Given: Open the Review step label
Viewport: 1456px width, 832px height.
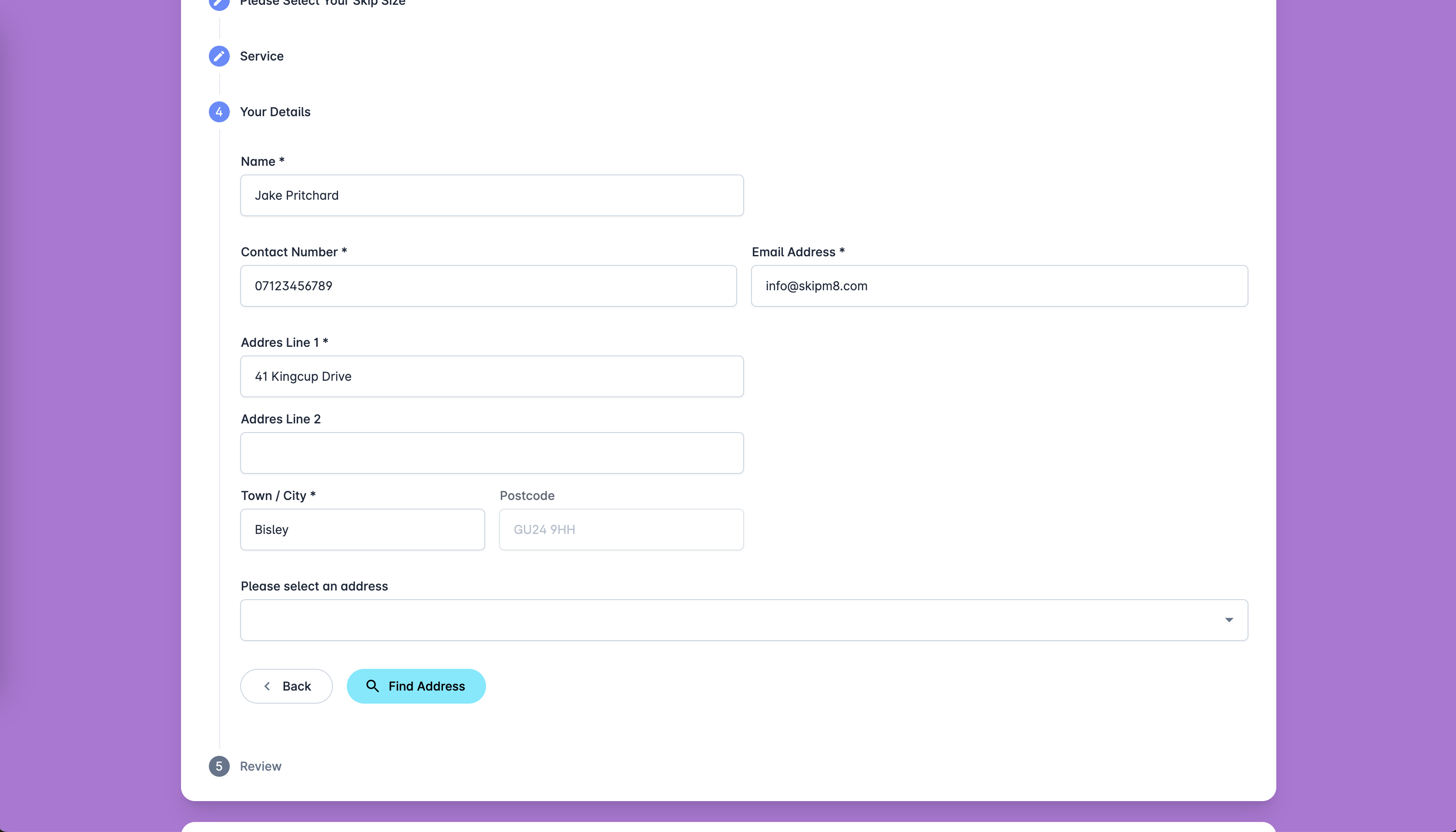Looking at the screenshot, I should (261, 766).
